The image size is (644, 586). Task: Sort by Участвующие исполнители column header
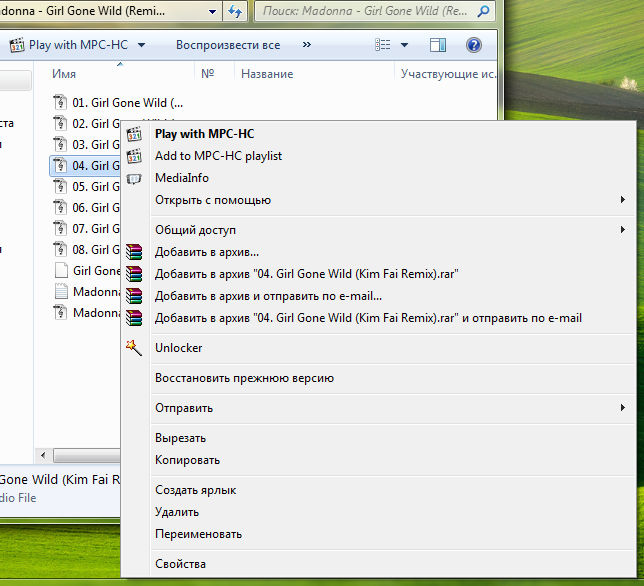coord(448,74)
